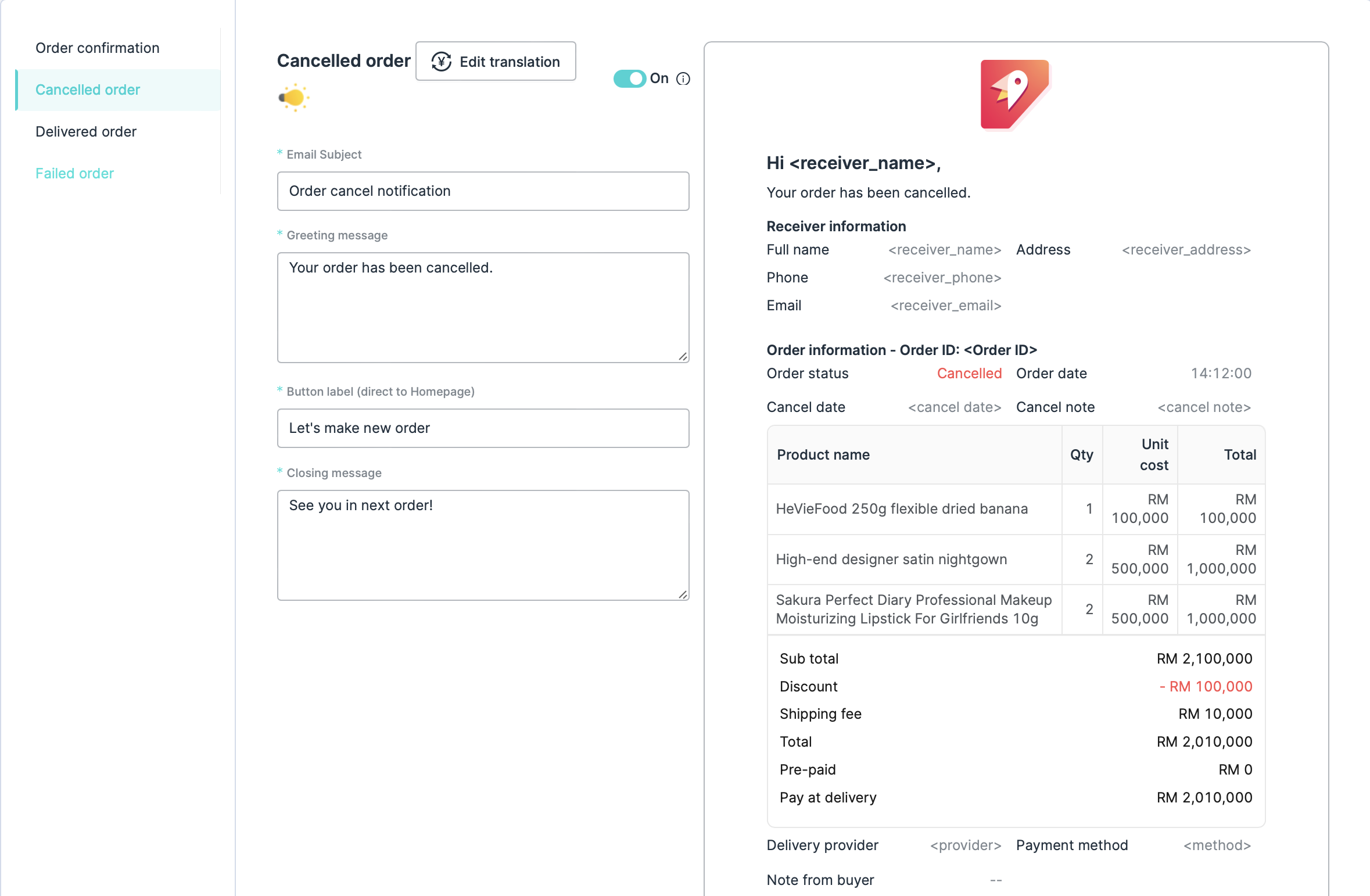
Task: Click the Cancelled status text in preview
Action: 969,373
